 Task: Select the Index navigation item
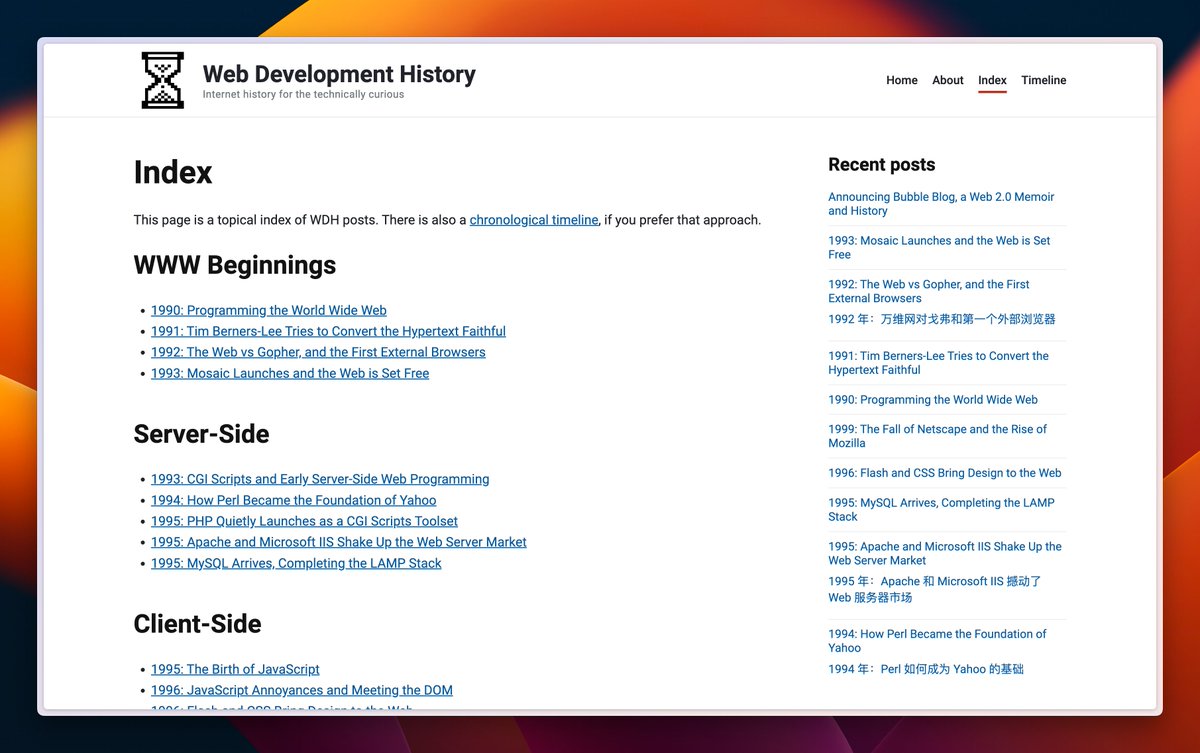pos(992,80)
